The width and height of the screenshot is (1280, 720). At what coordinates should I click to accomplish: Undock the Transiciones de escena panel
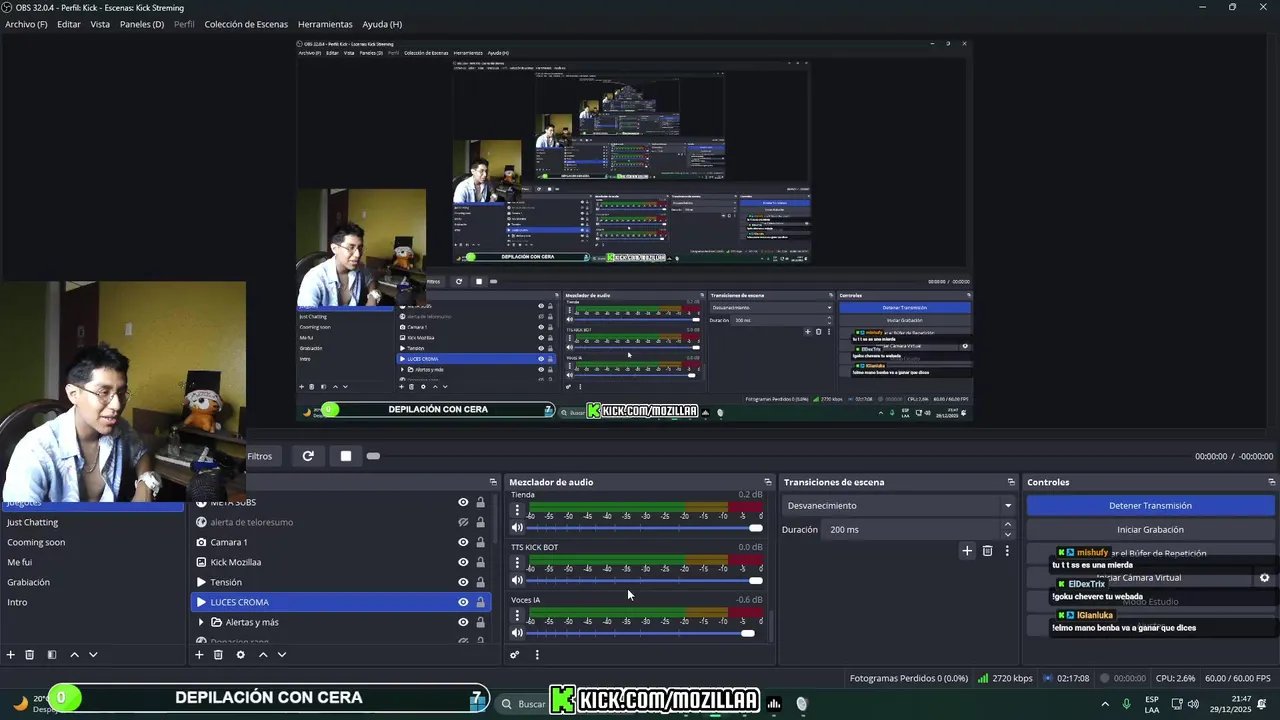coord(1011,482)
